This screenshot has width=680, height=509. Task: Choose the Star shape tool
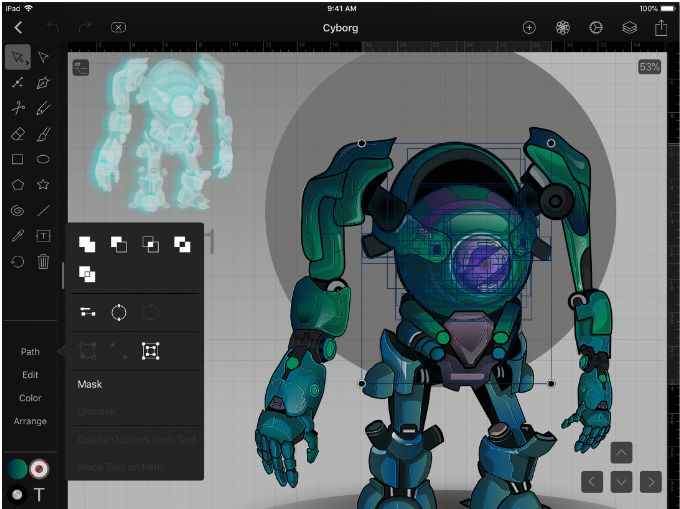click(44, 185)
